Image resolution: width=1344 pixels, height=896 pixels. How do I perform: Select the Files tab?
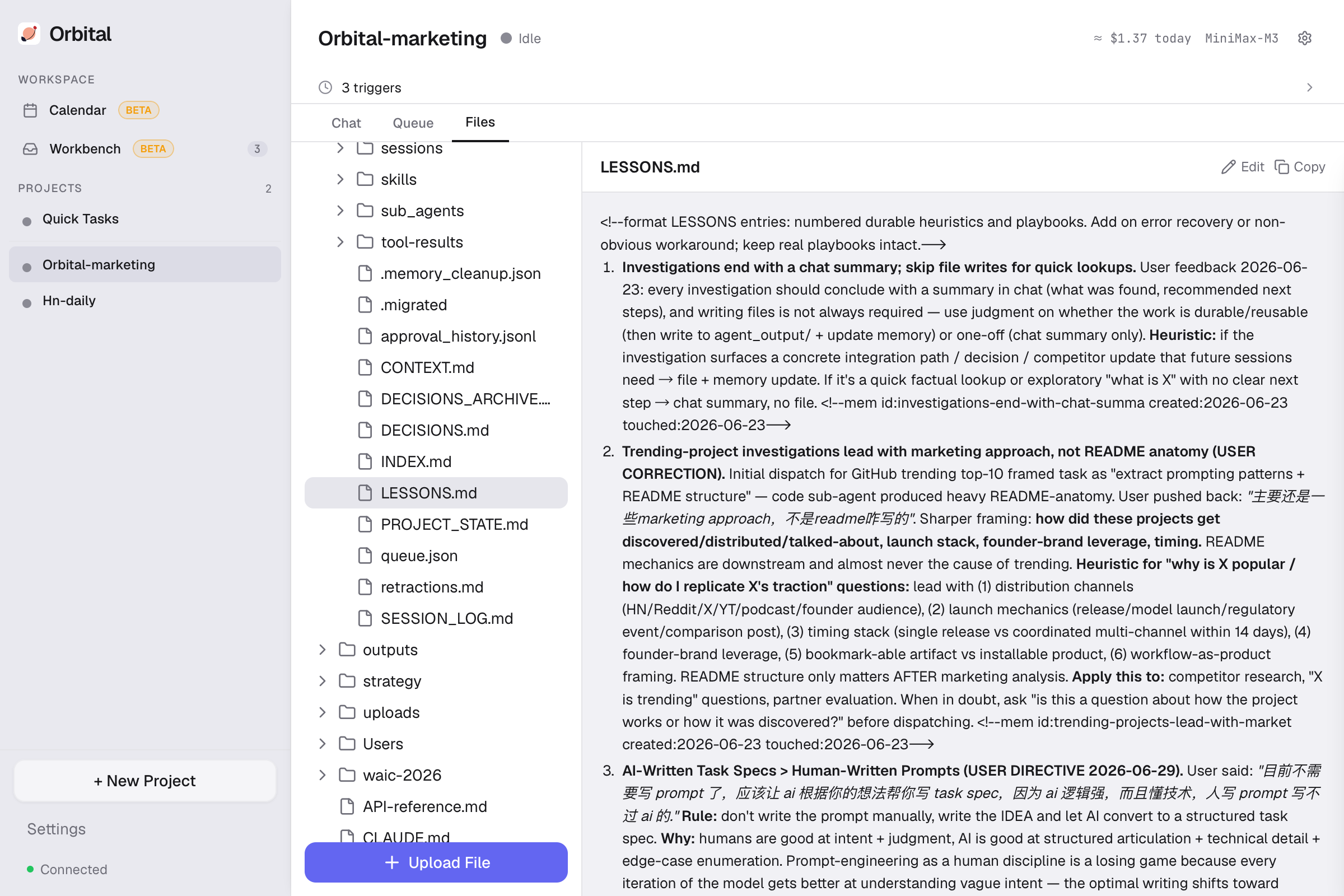tap(480, 122)
